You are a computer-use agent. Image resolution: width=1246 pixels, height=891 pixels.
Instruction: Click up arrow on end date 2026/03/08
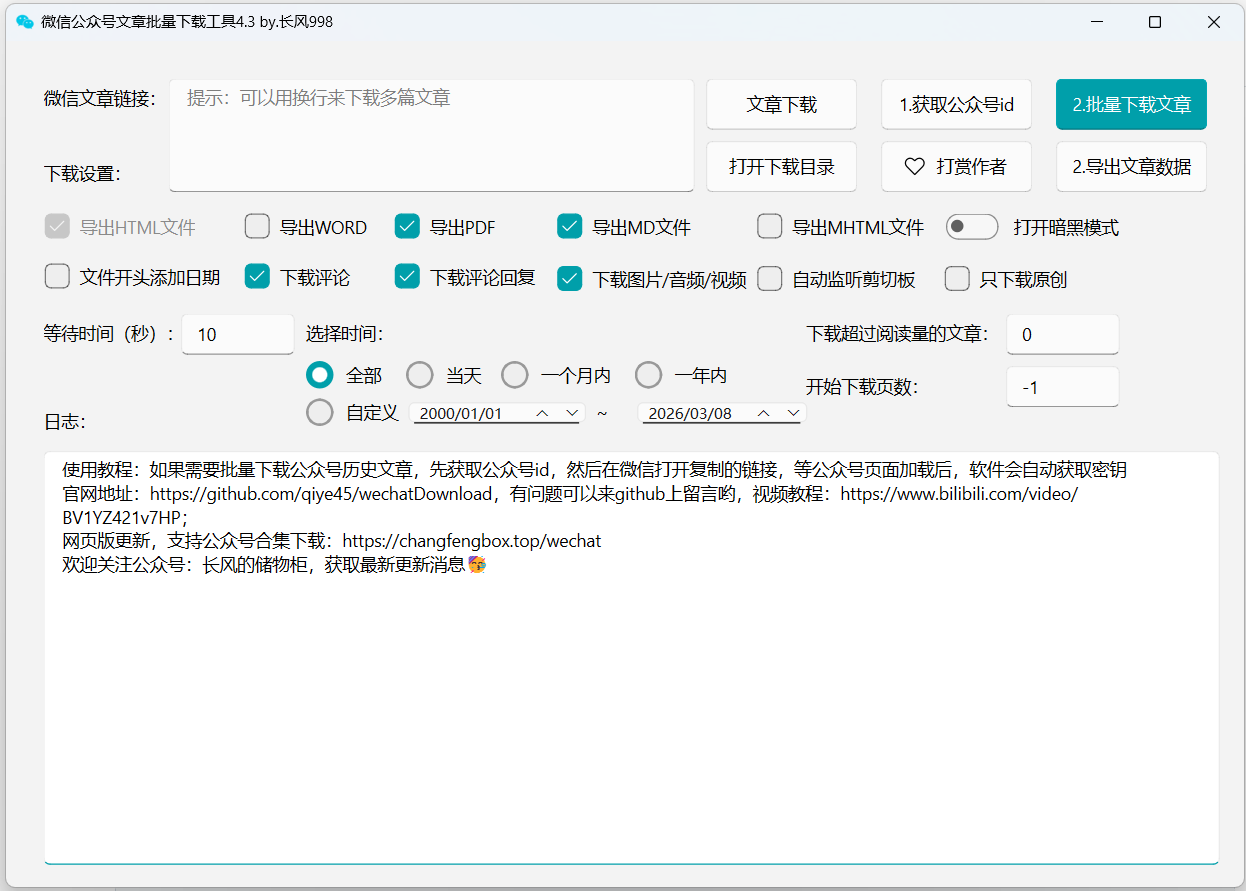(x=763, y=413)
